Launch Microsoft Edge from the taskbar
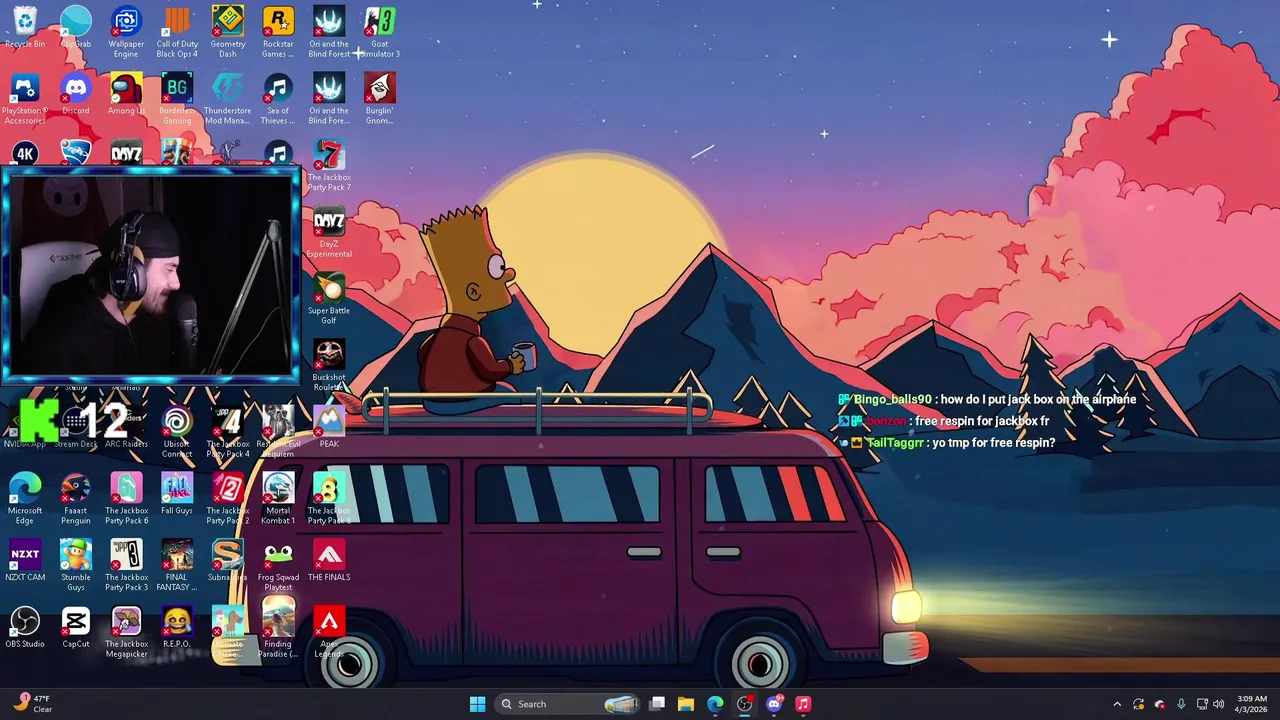 (715, 704)
